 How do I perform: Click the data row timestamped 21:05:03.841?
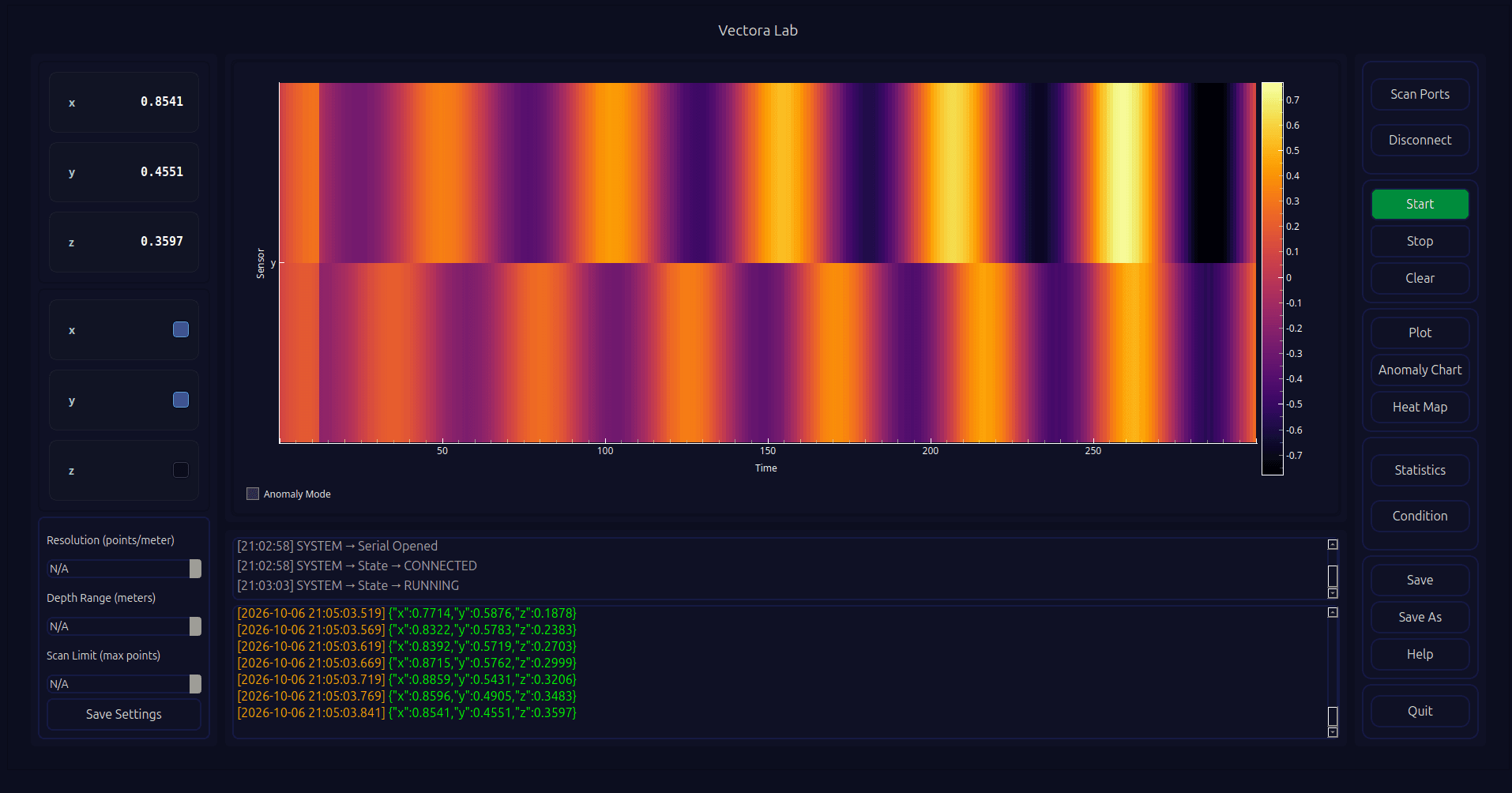pyautogui.click(x=407, y=712)
